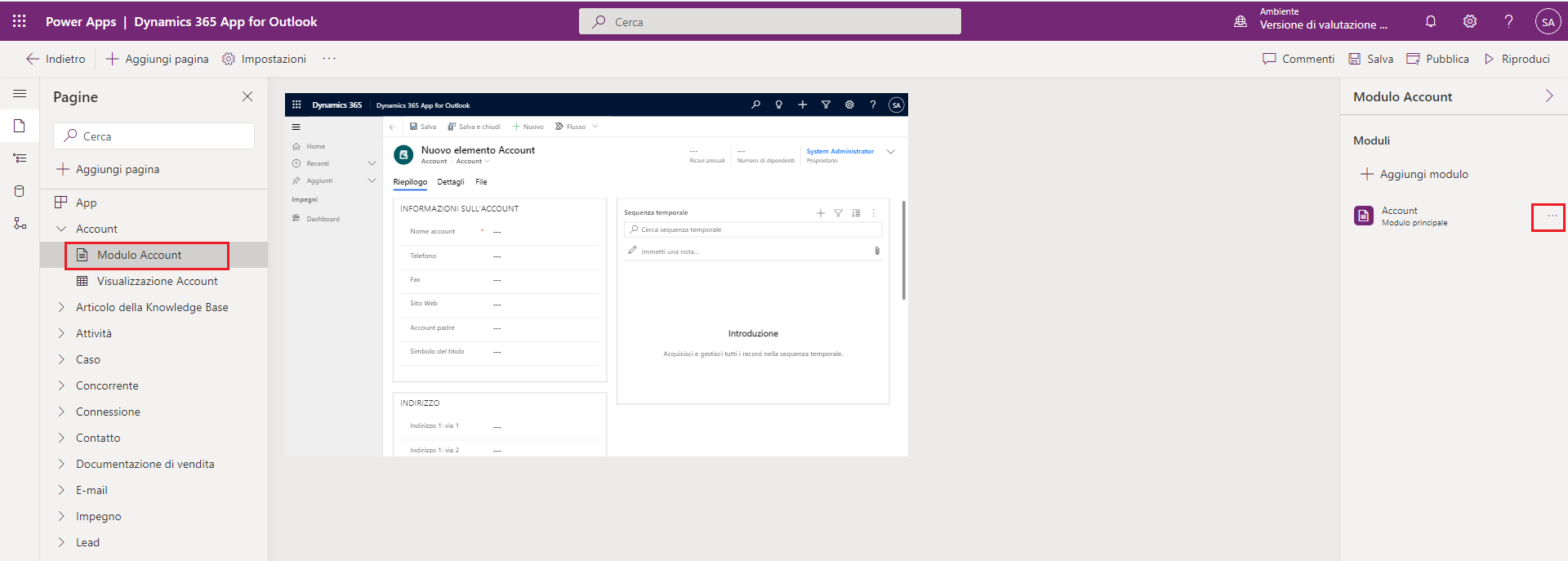
Task: Collapse the Modulo Account properties pane chevron
Action: point(1549,96)
